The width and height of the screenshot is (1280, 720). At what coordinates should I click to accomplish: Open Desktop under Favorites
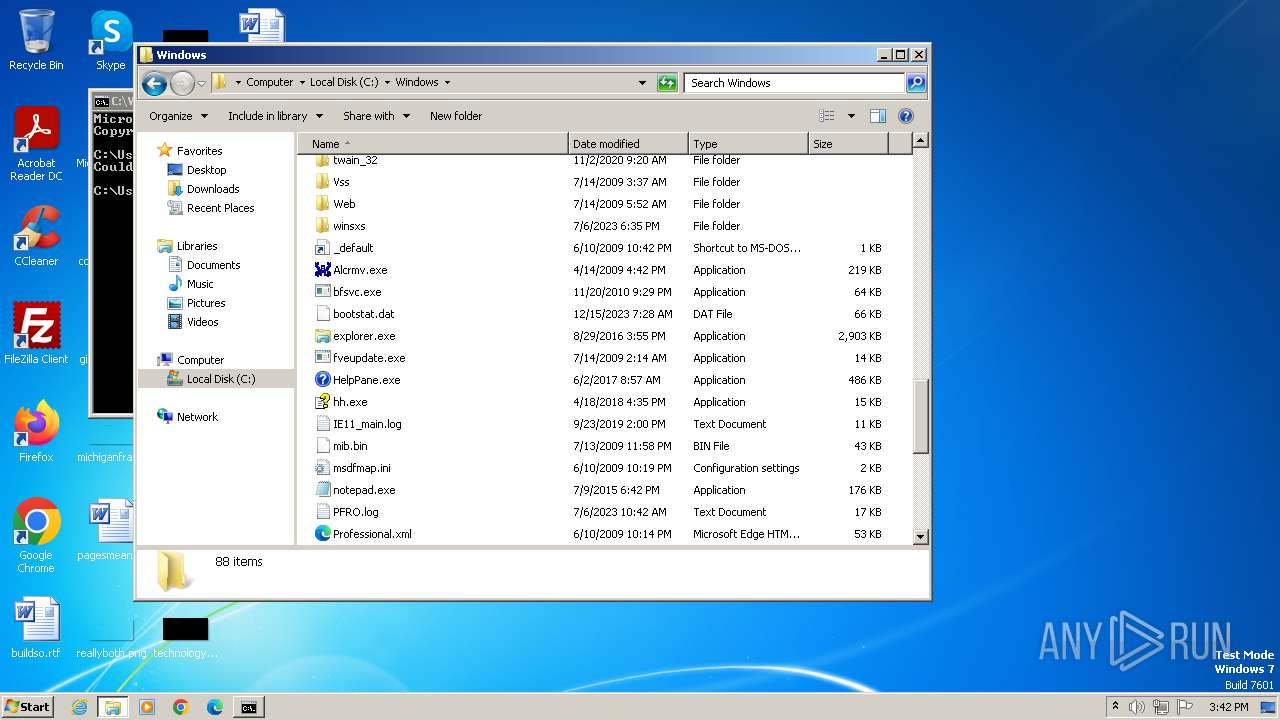pos(206,170)
